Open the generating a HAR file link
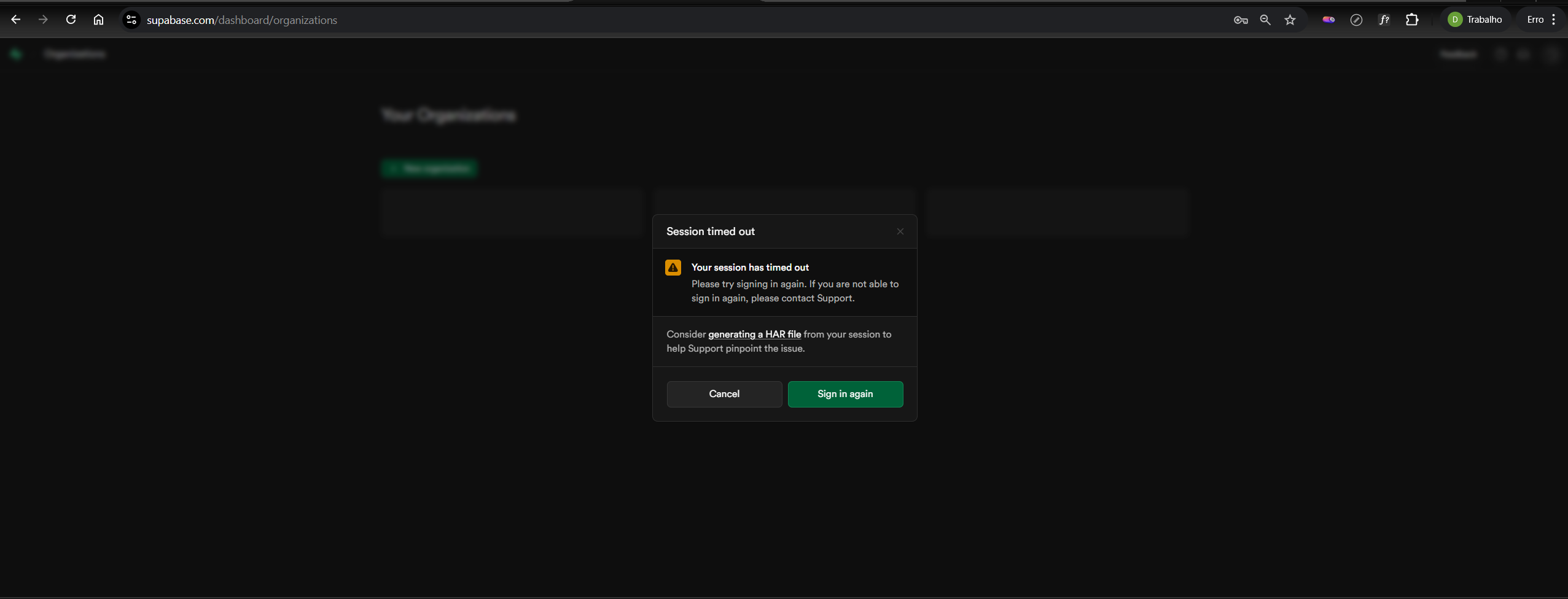 tap(754, 334)
